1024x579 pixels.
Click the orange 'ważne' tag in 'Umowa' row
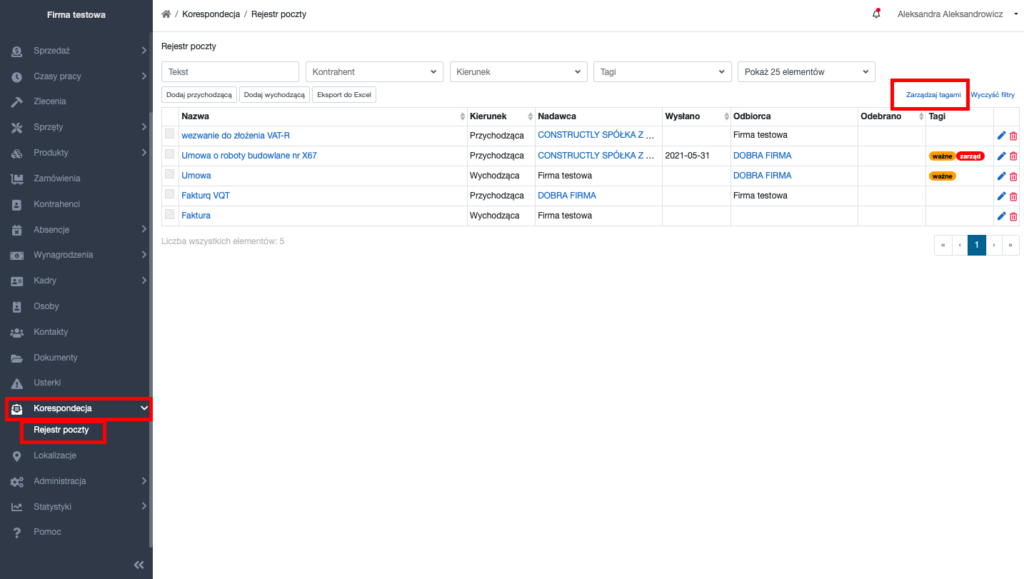coord(942,176)
